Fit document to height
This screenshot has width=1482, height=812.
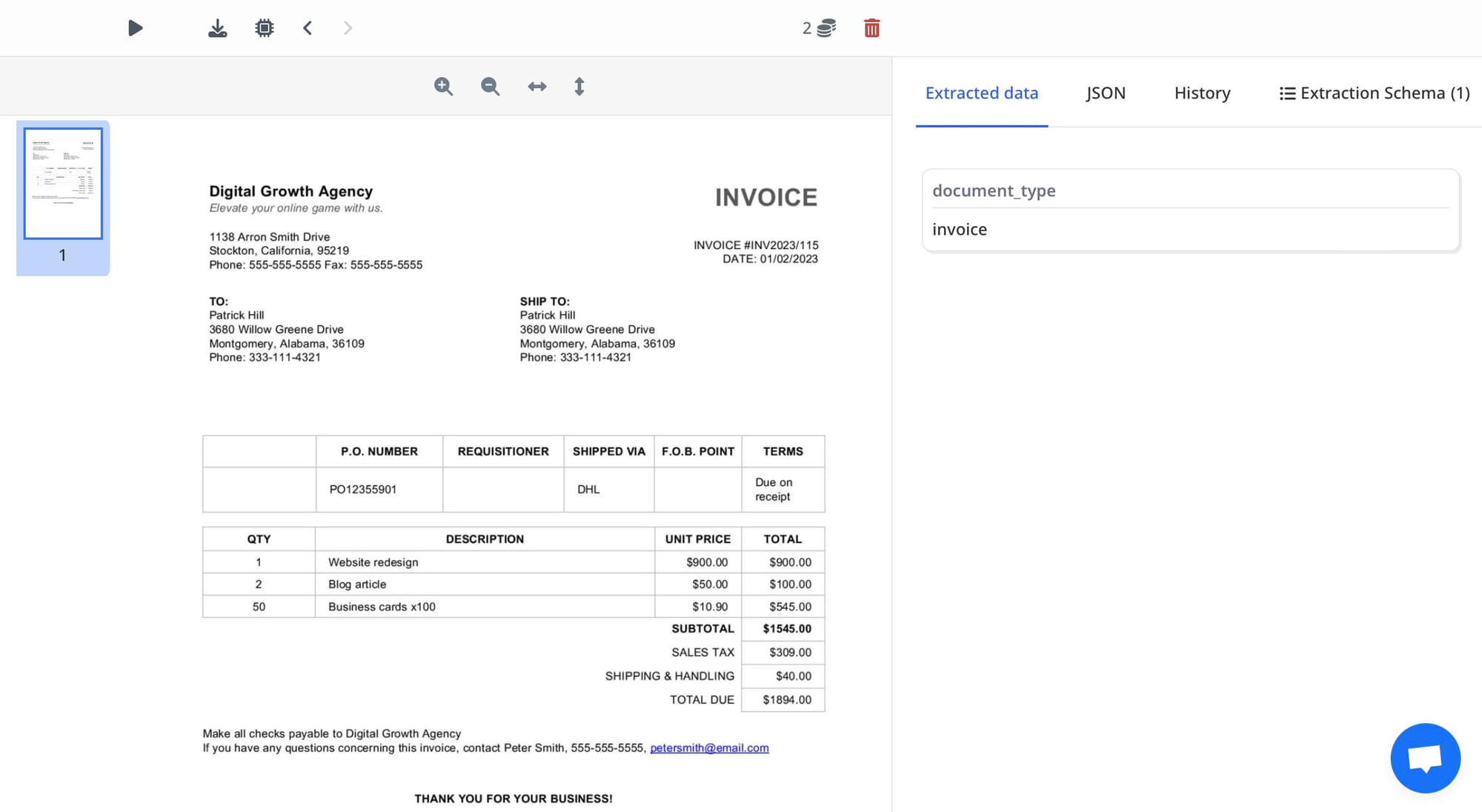pyautogui.click(x=579, y=86)
